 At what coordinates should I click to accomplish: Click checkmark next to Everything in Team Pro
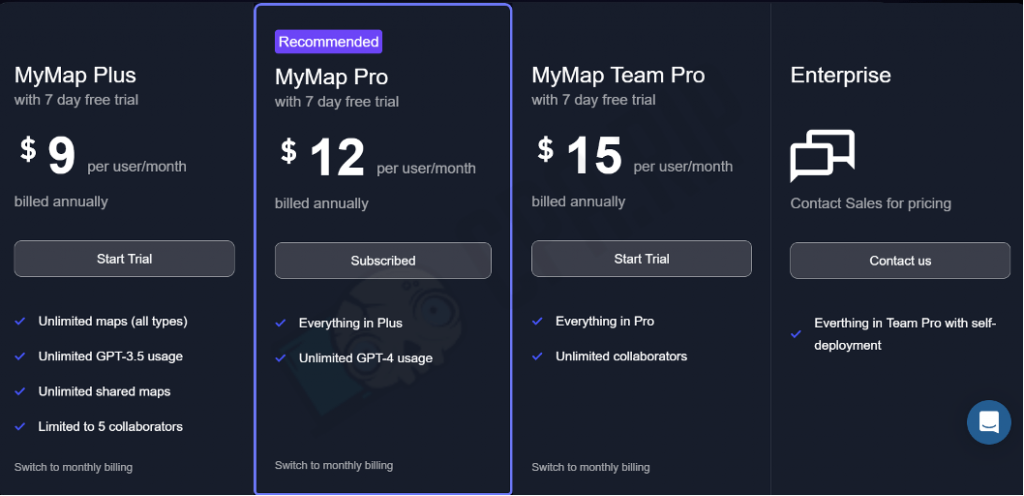point(796,333)
